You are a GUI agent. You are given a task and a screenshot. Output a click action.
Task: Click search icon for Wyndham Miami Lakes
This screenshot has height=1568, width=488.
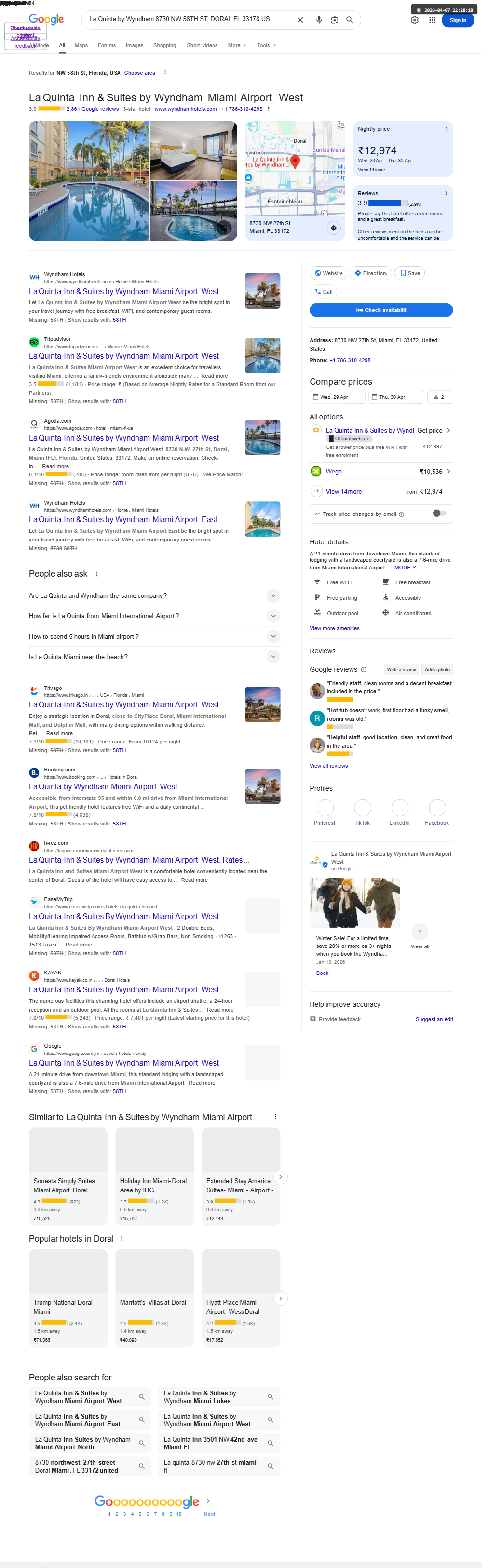pyautogui.click(x=270, y=1396)
